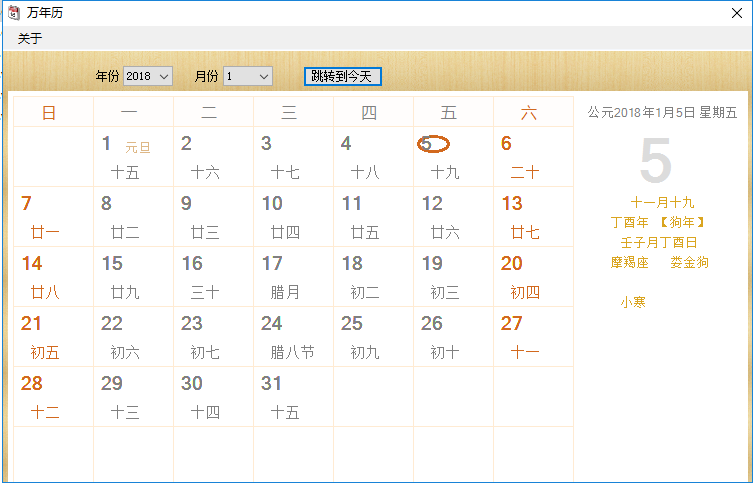The width and height of the screenshot is (755, 485).
Task: Select Saturday day 13 (廿七)
Action: (533, 217)
